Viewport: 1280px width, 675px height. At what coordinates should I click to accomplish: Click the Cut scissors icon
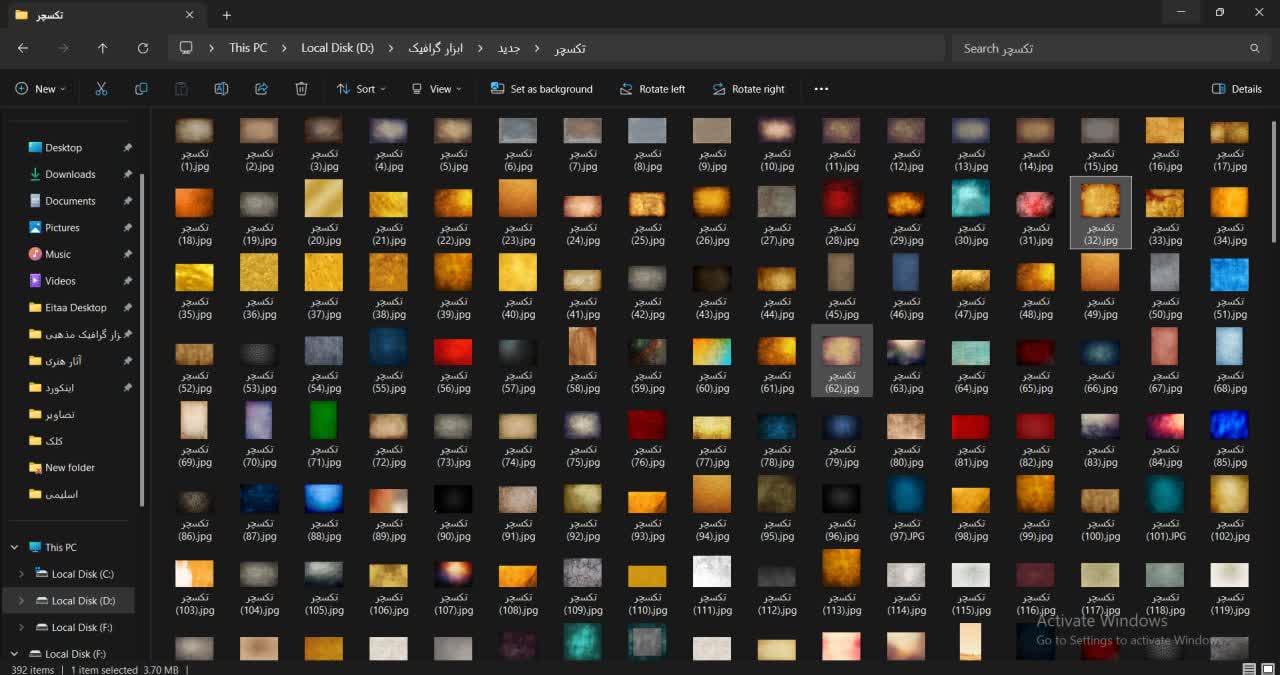pyautogui.click(x=101, y=89)
